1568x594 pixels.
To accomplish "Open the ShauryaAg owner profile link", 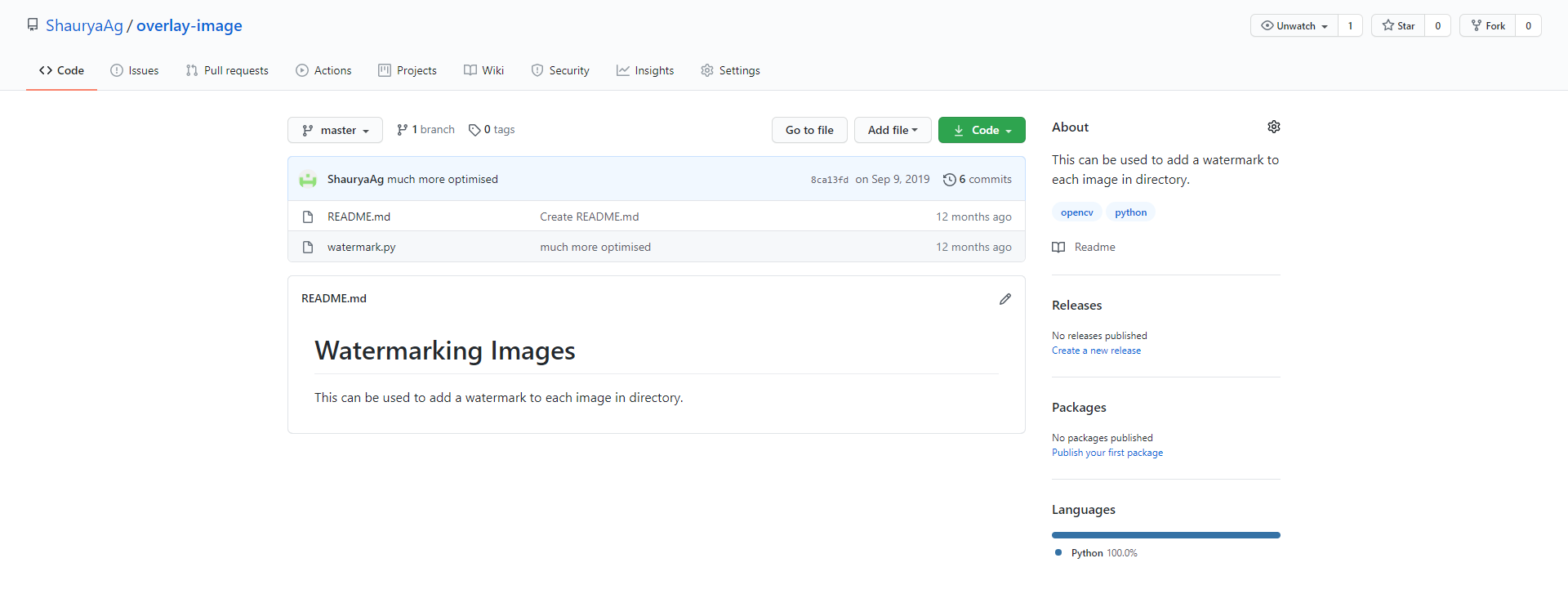I will point(84,25).
